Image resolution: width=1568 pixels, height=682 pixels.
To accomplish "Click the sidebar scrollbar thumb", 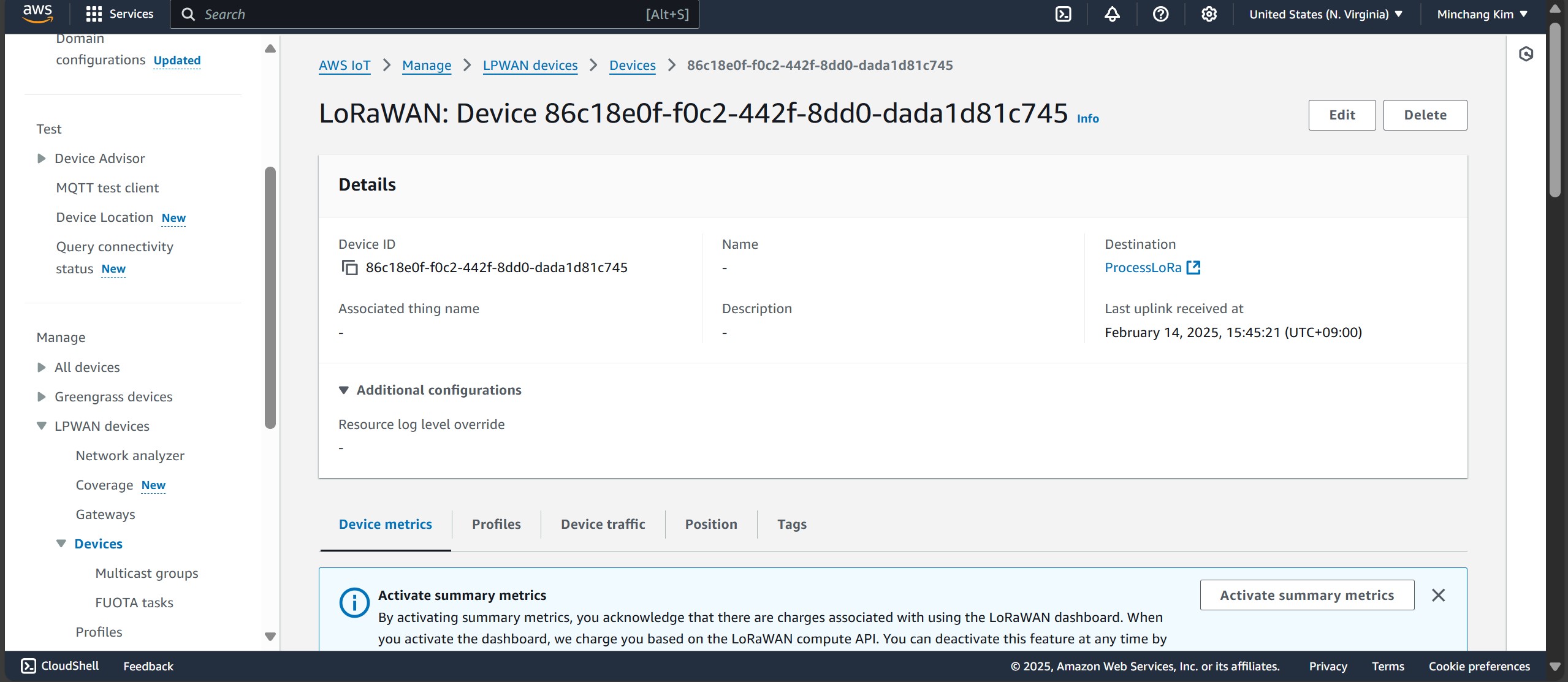I will coord(270,298).
